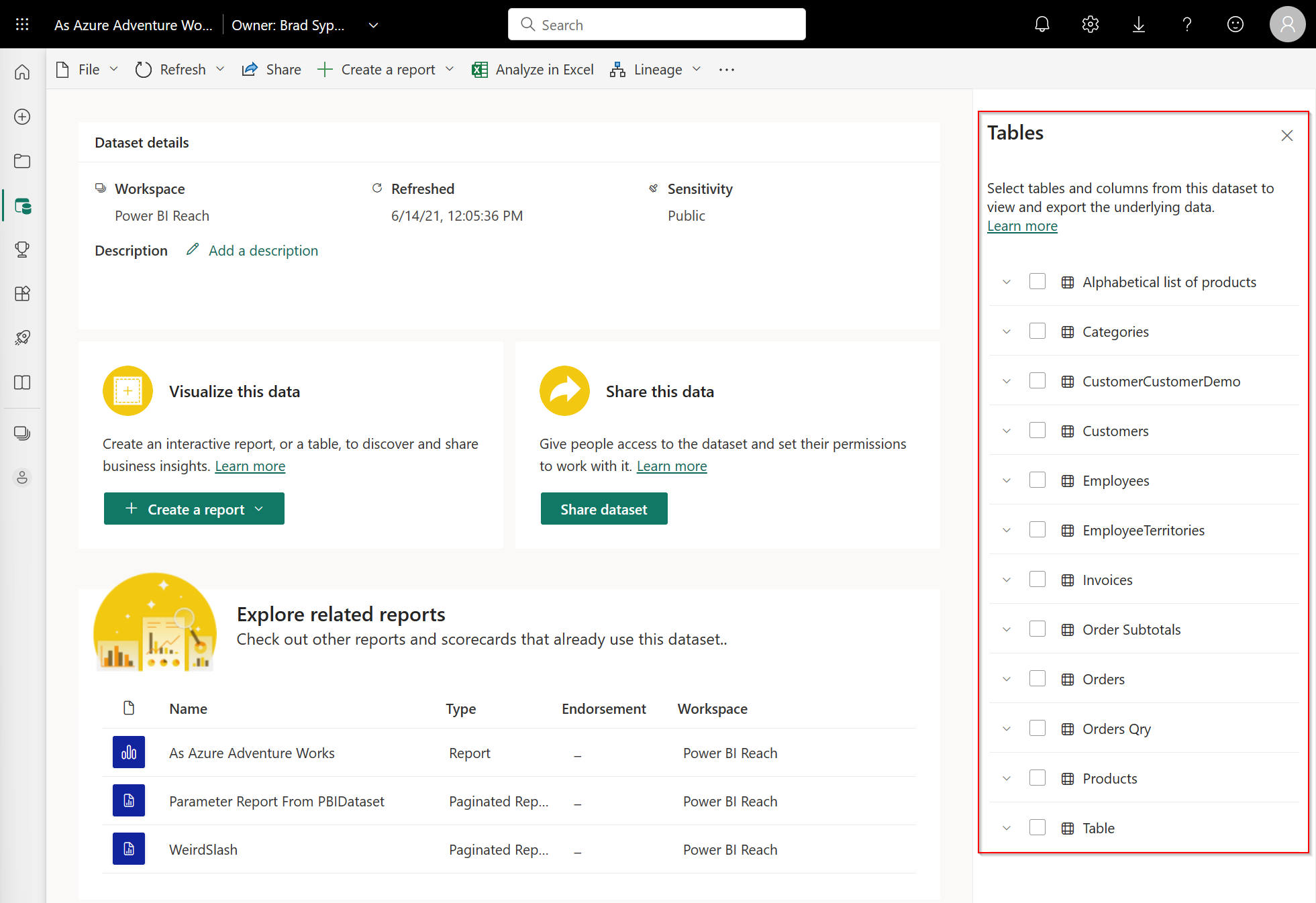Click the Share dataset button
This screenshot has height=903, width=1316.
pyautogui.click(x=604, y=508)
